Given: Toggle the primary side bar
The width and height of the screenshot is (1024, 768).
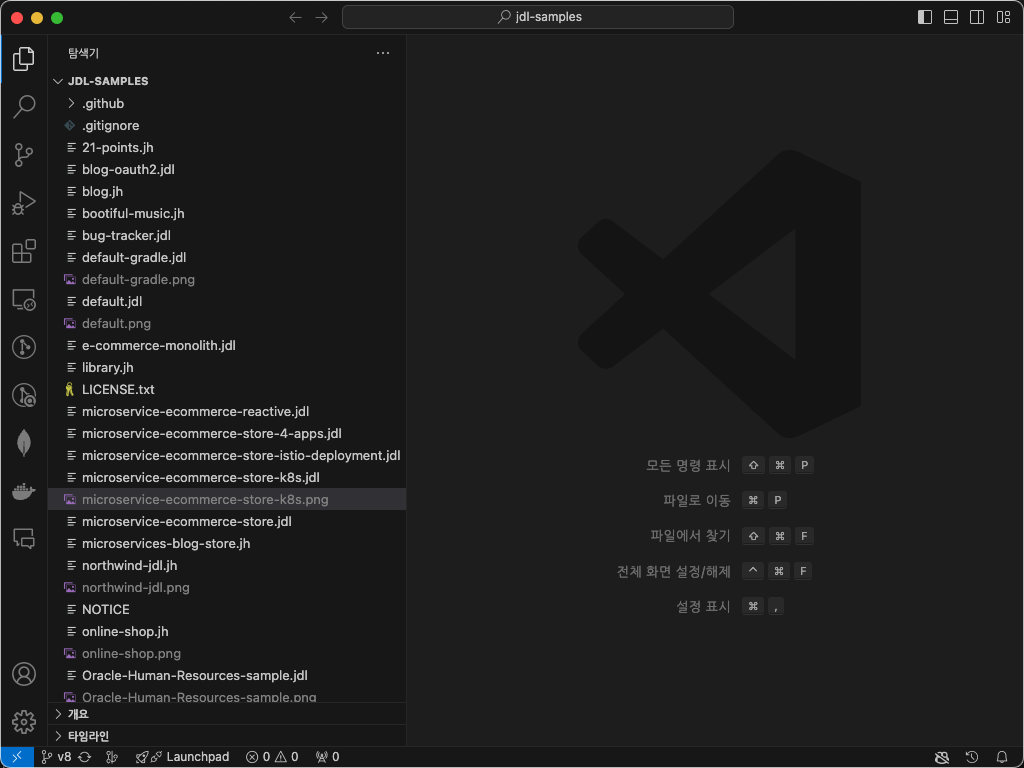Looking at the screenshot, I should coord(925,17).
